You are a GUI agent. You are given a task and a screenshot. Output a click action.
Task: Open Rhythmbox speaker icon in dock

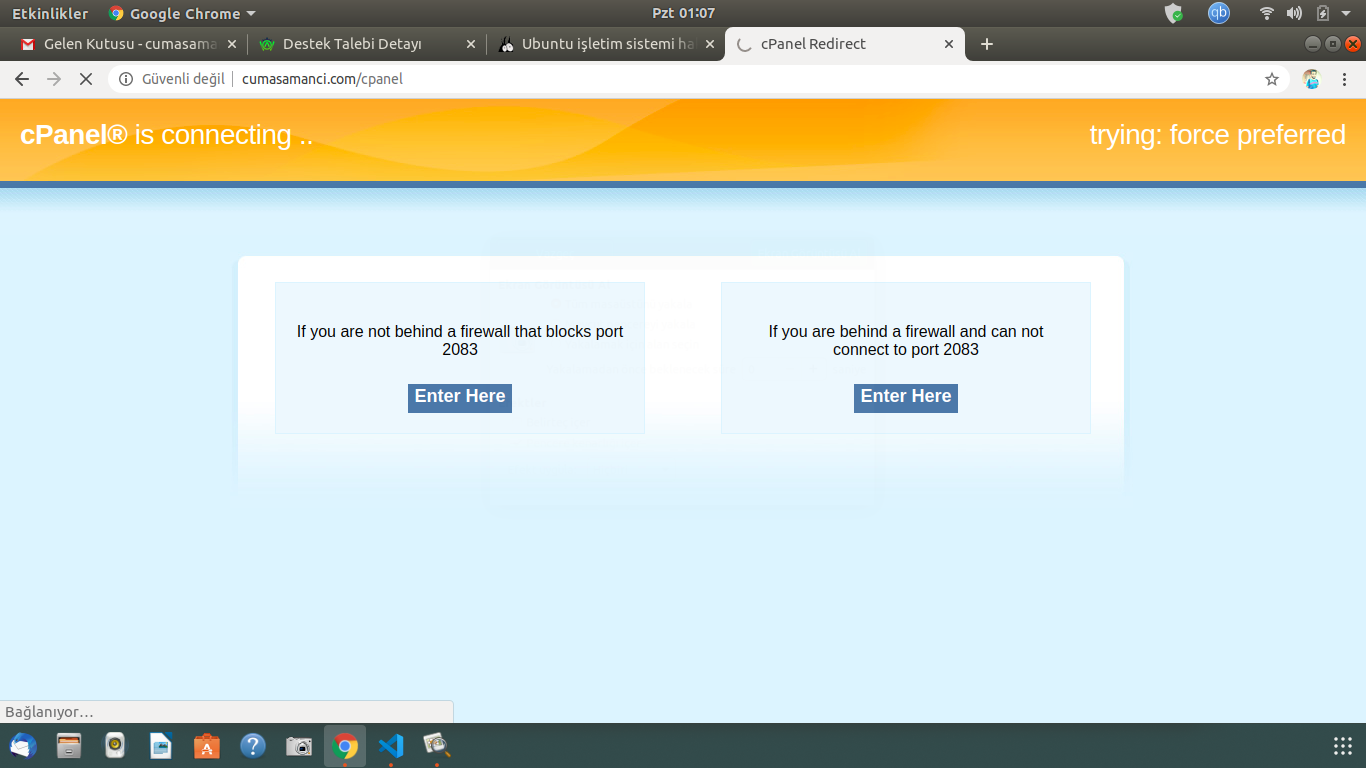[x=115, y=746]
